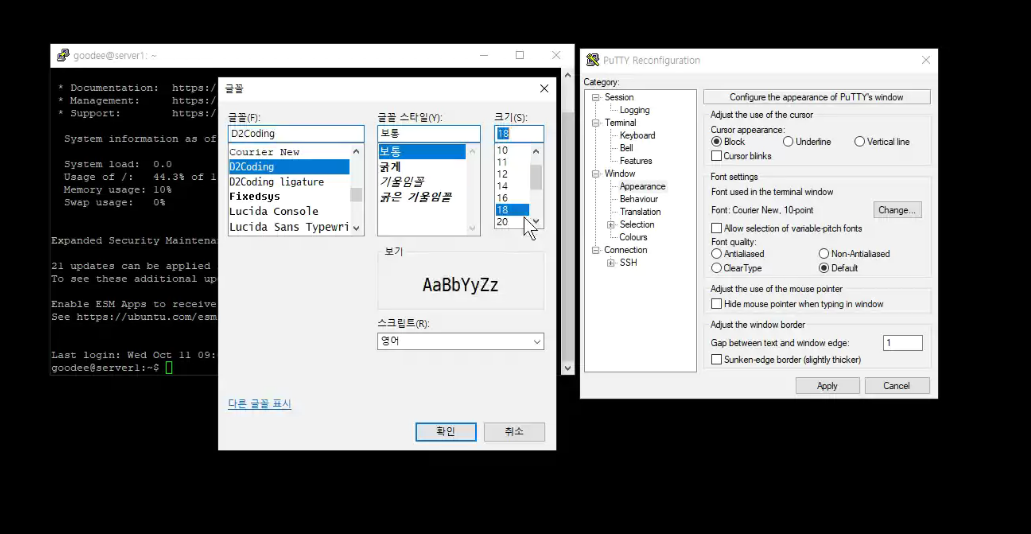Click the font style input field

tap(429, 134)
